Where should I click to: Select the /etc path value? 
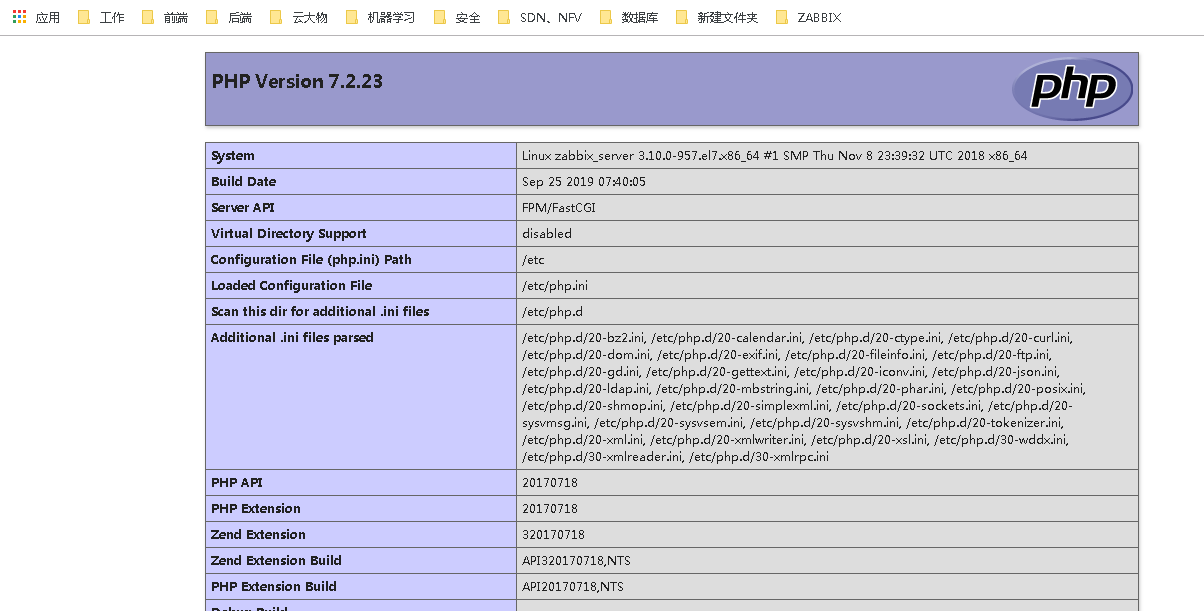click(533, 260)
